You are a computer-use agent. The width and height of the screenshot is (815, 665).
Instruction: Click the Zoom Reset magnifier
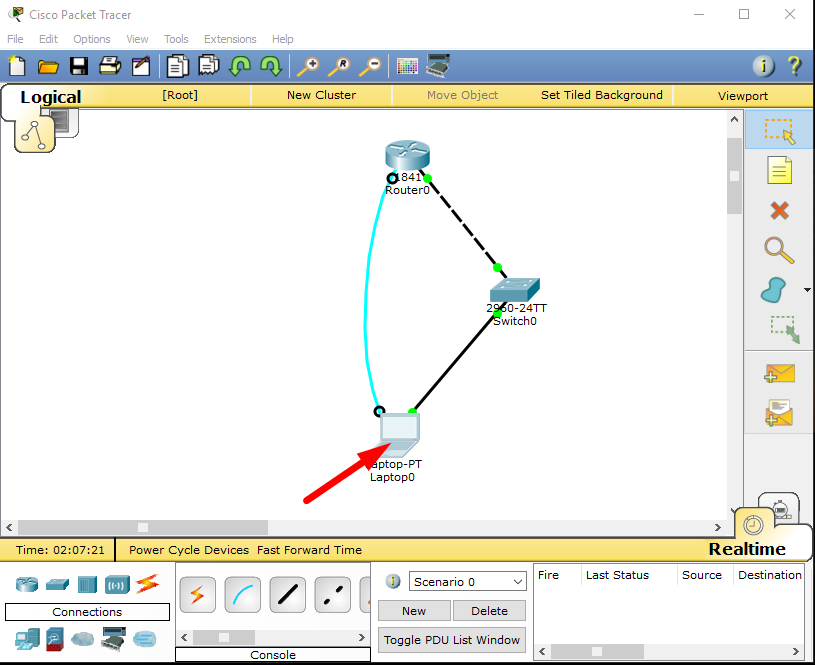click(339, 67)
